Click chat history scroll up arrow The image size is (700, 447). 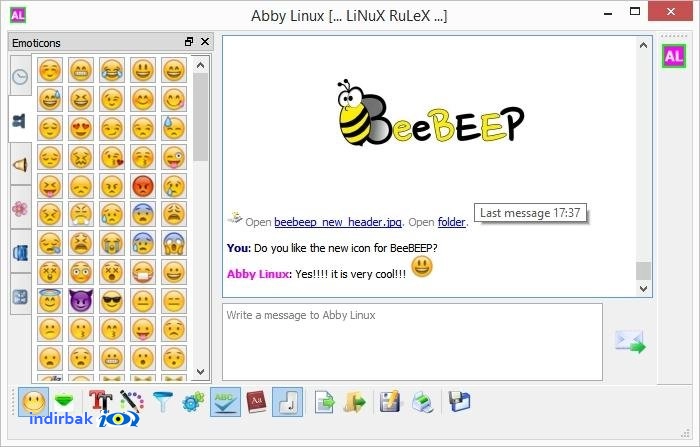pyautogui.click(x=643, y=45)
